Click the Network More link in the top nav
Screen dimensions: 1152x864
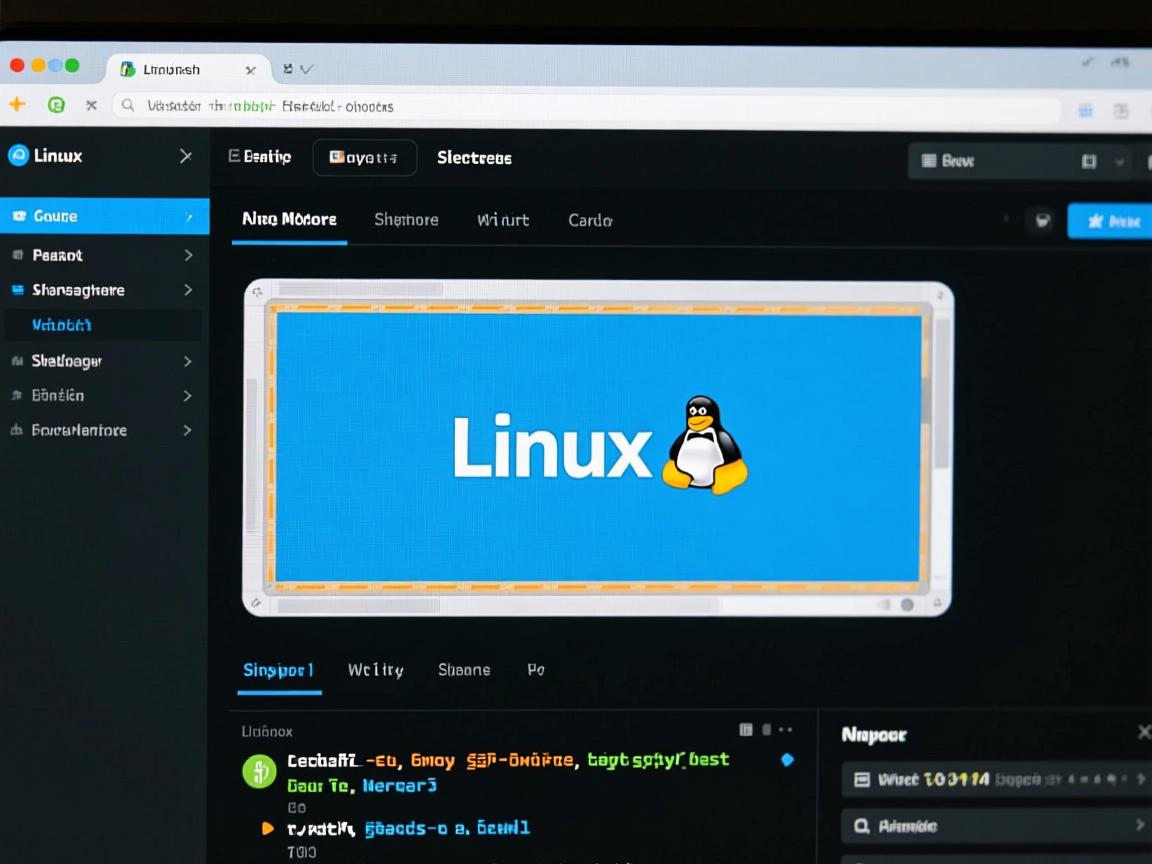(288, 220)
